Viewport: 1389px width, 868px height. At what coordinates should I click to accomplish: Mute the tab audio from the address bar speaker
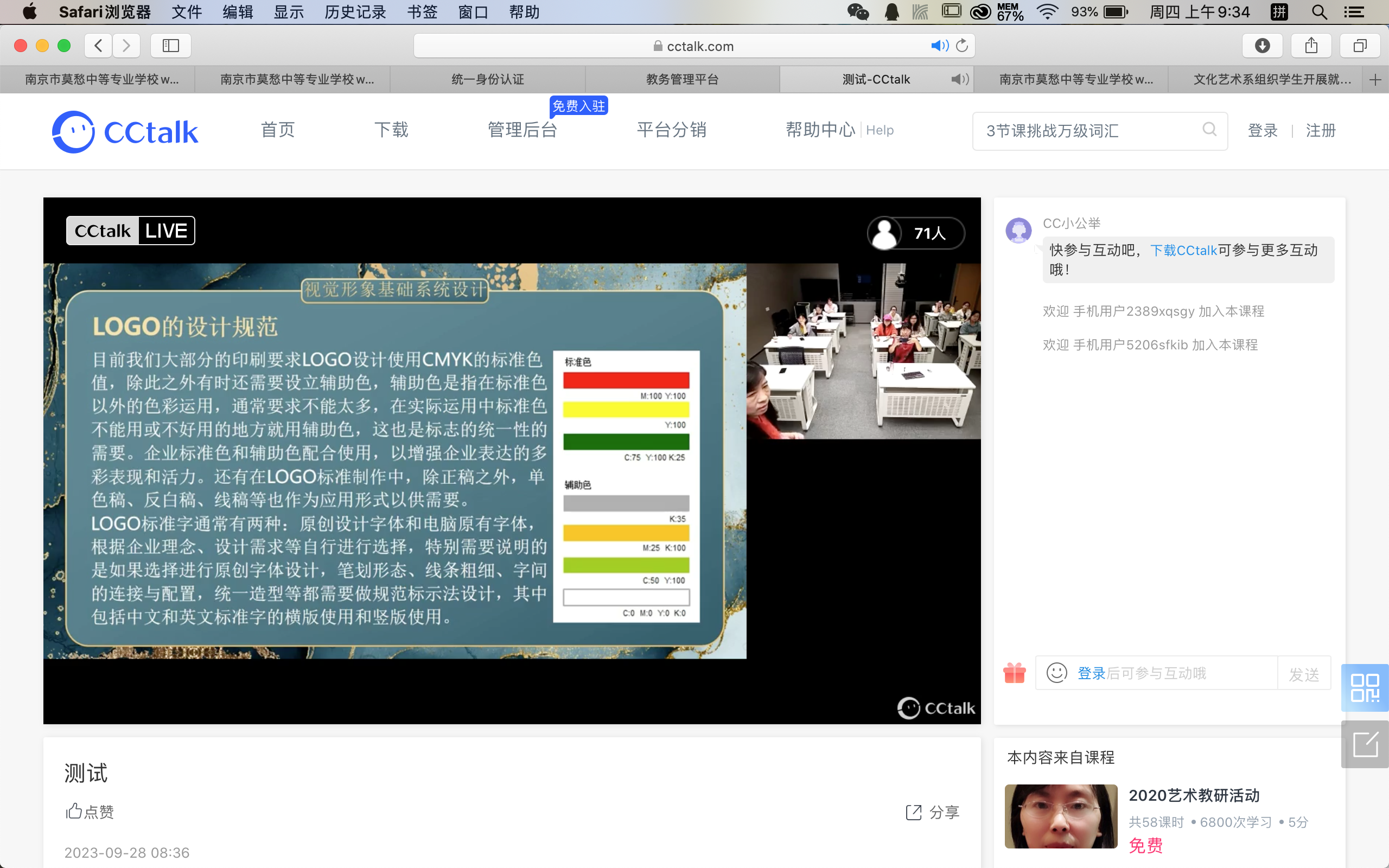coord(940,46)
